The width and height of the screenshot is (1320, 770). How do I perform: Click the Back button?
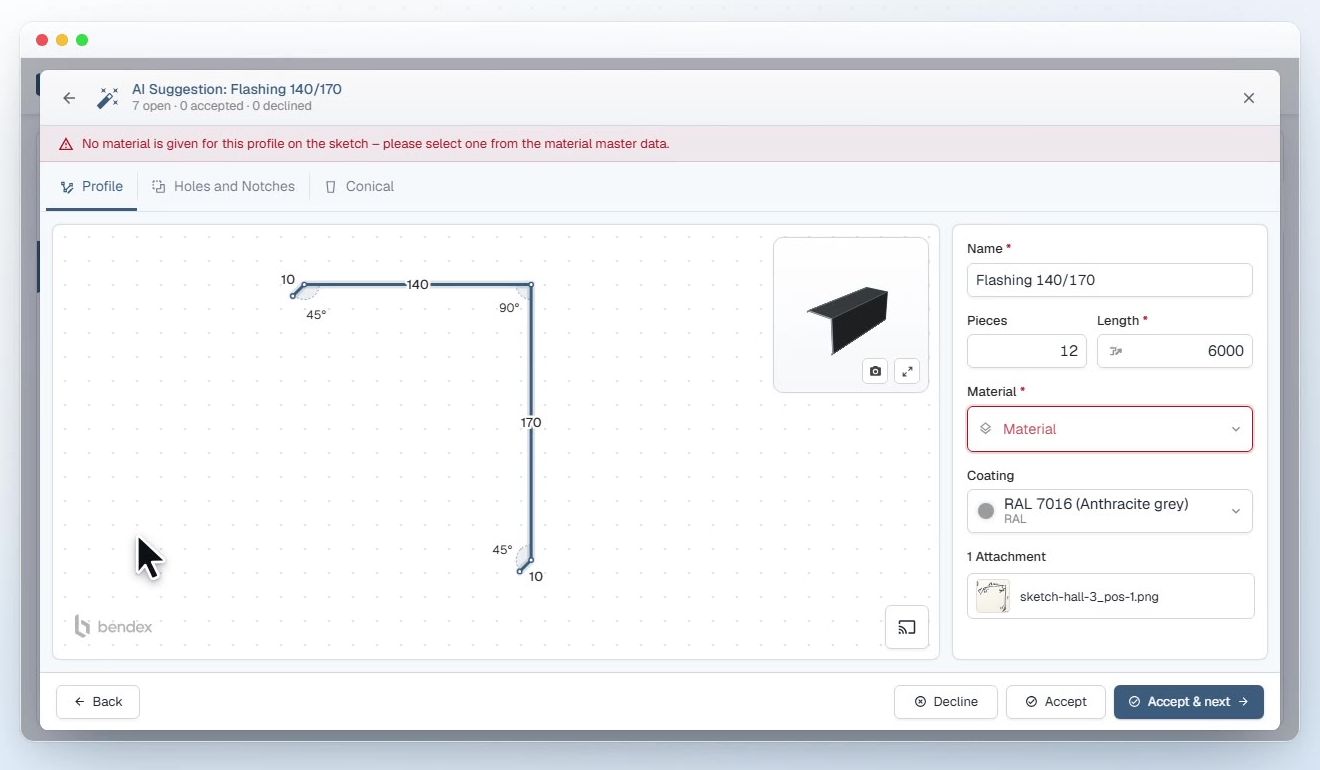98,702
